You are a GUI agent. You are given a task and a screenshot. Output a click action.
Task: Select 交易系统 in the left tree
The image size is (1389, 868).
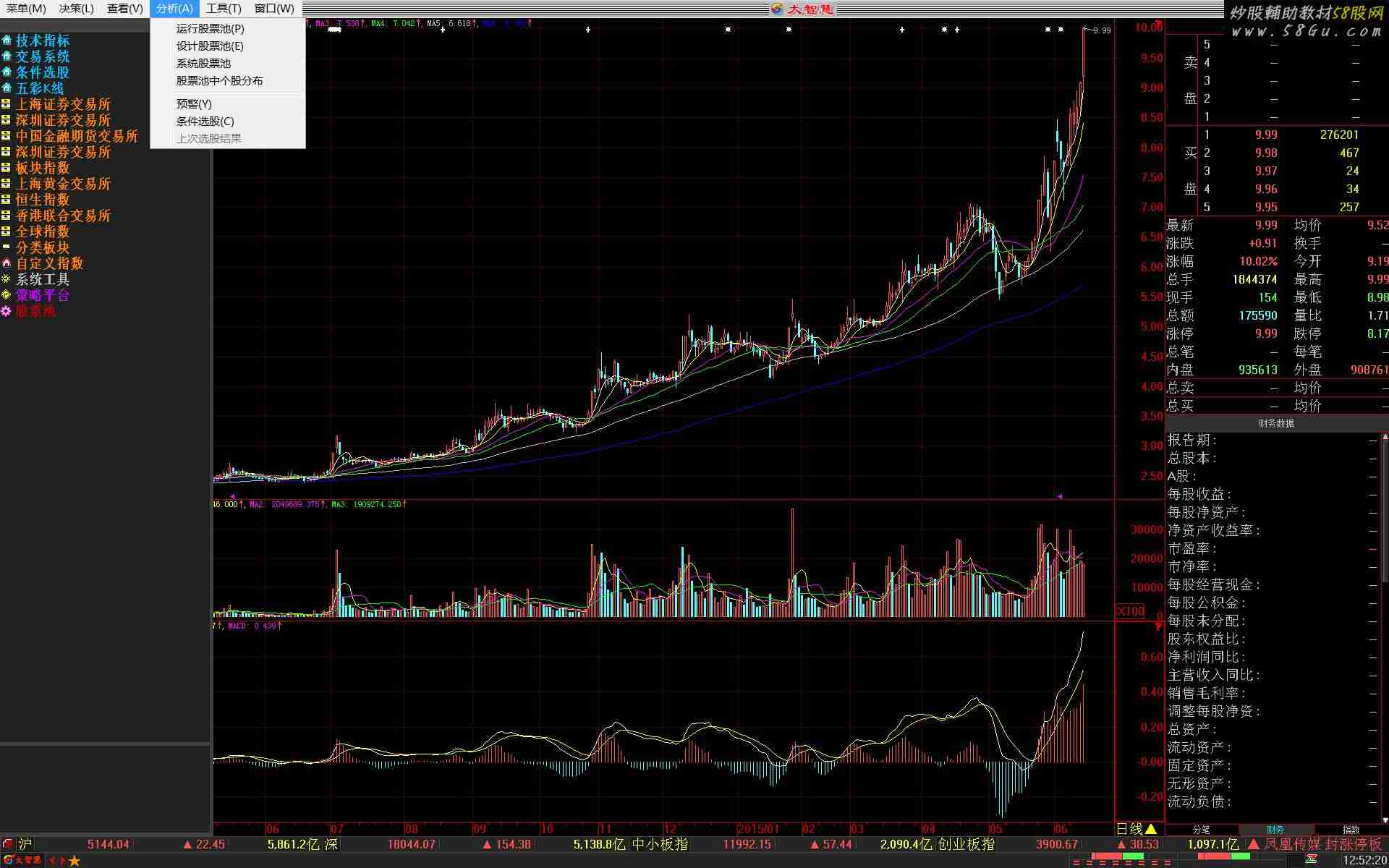(x=43, y=56)
